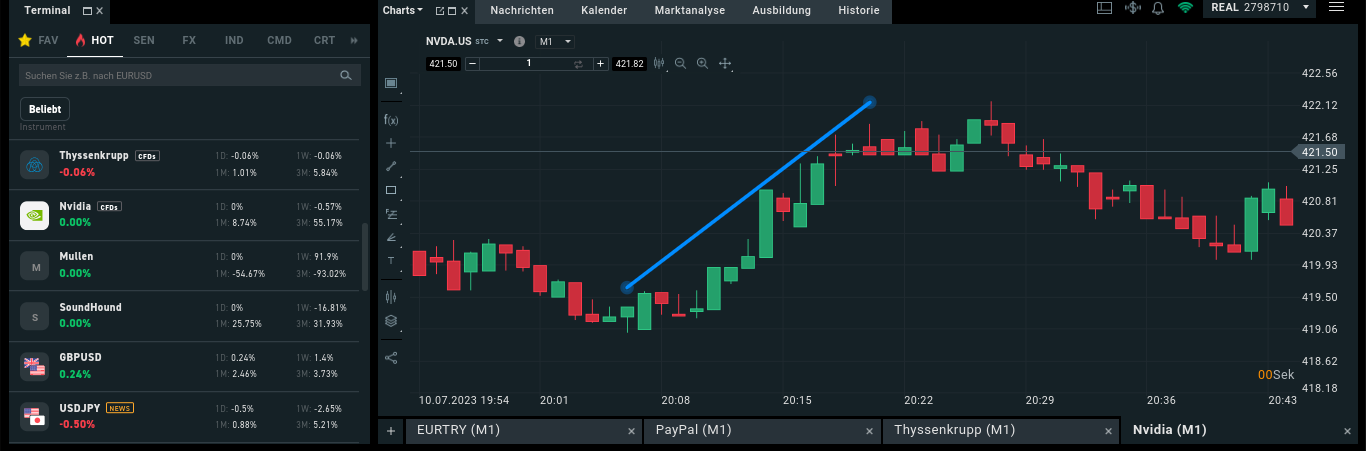Click the 421.82 buy price button
The height and width of the screenshot is (451, 1366).
(630, 63)
